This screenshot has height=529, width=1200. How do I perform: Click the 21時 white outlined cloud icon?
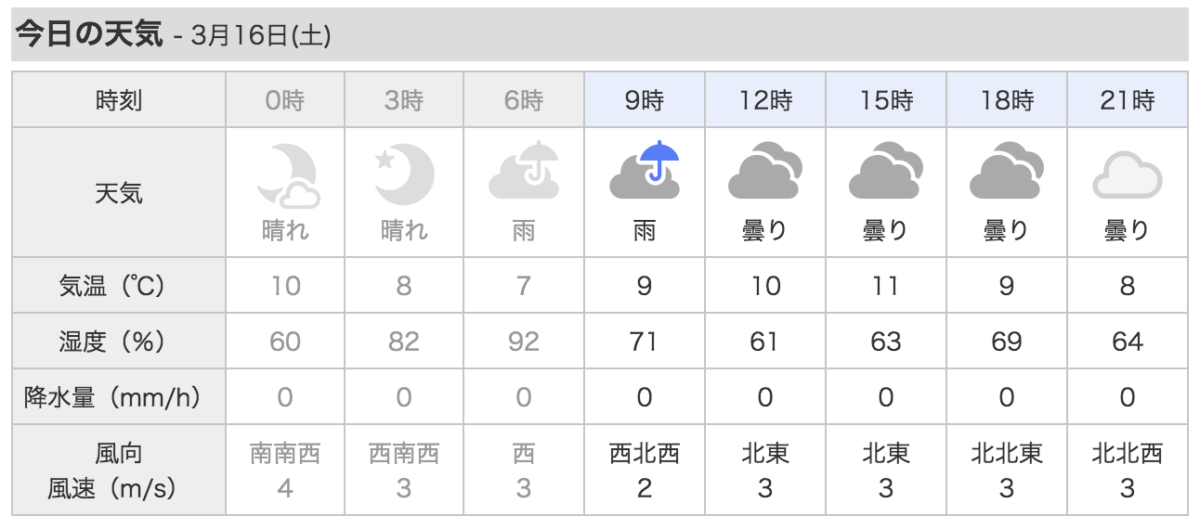(x=1127, y=178)
